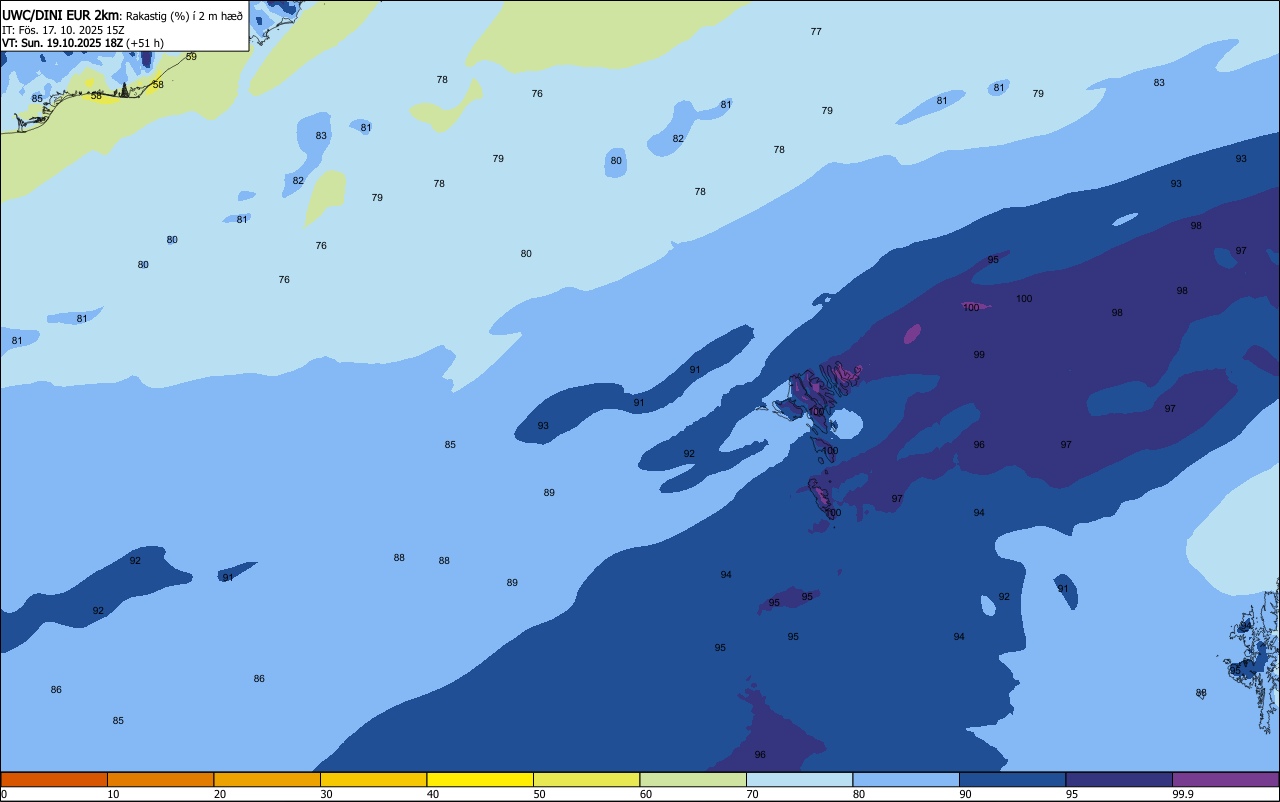Click the 'UWC/DINI EUR 2km' map title

tap(61, 15)
